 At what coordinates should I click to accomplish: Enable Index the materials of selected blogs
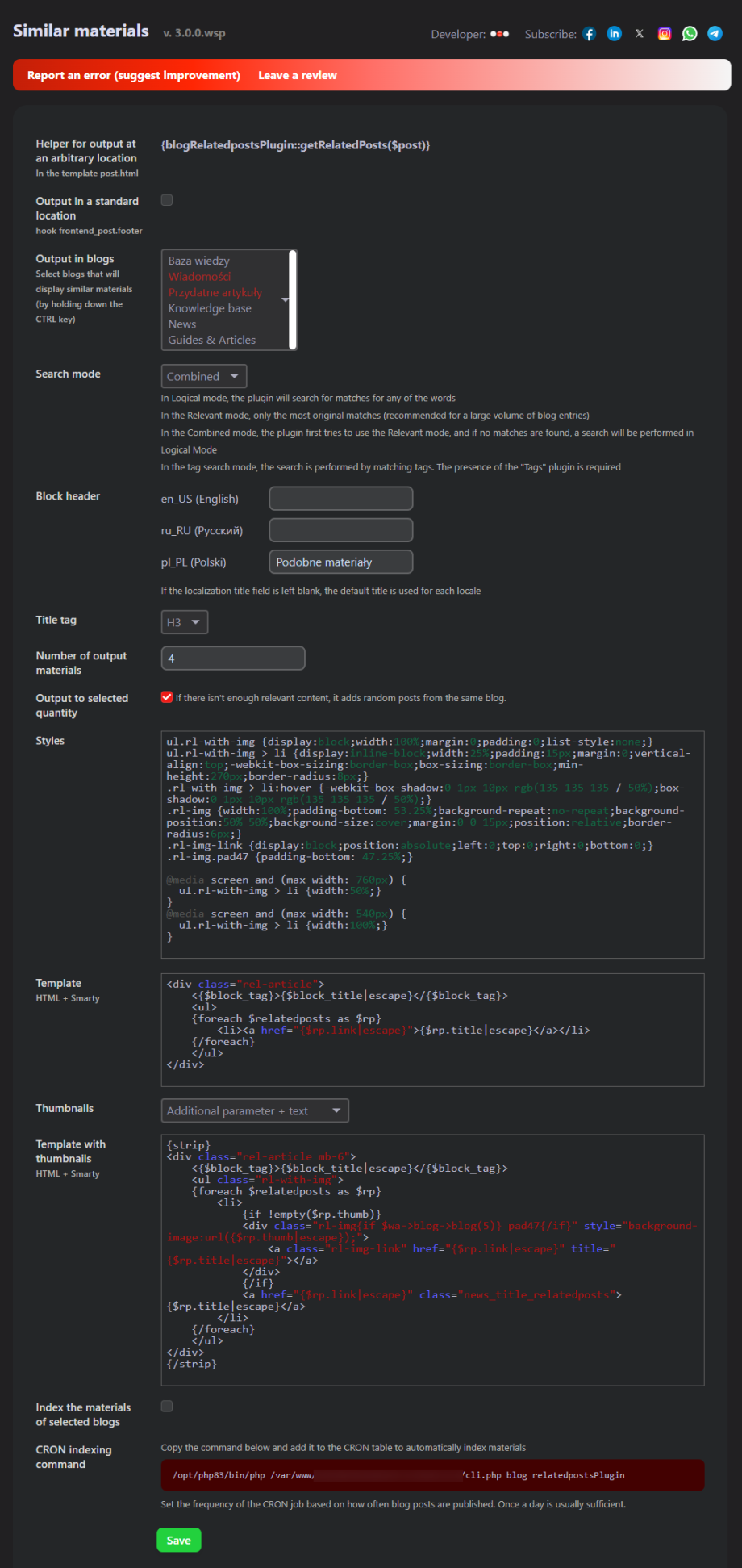click(167, 1406)
